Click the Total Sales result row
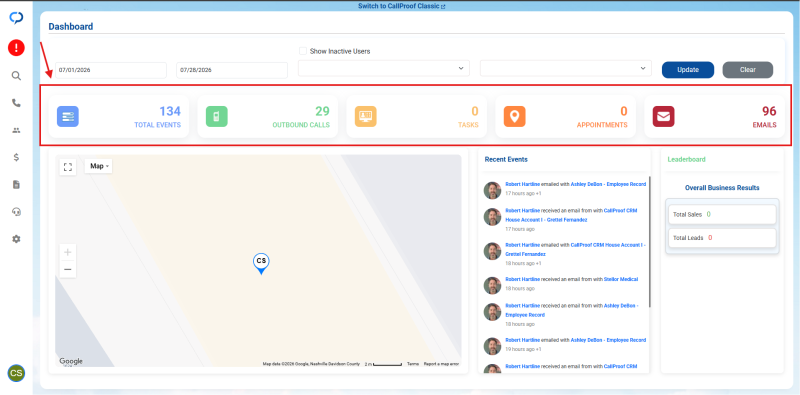The width and height of the screenshot is (800, 395). 722,214
